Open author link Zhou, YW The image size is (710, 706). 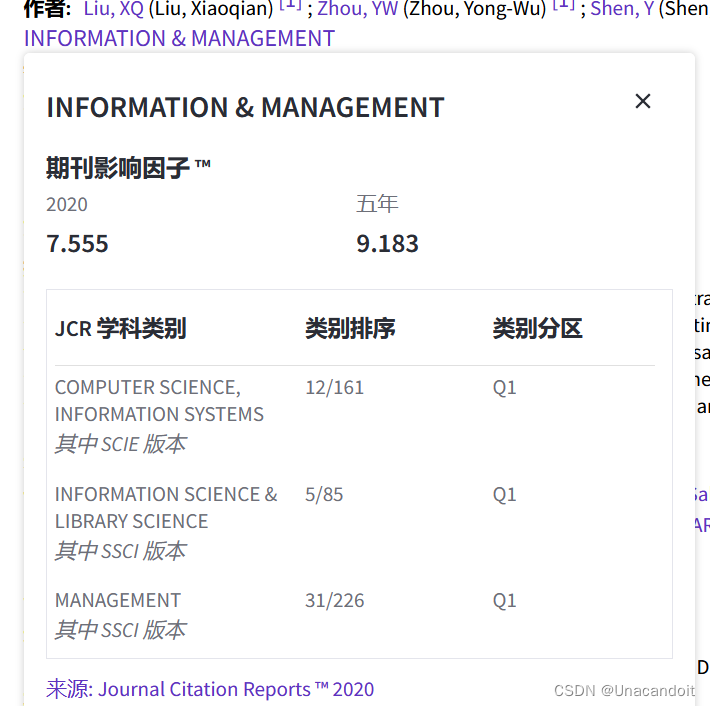coord(357,8)
